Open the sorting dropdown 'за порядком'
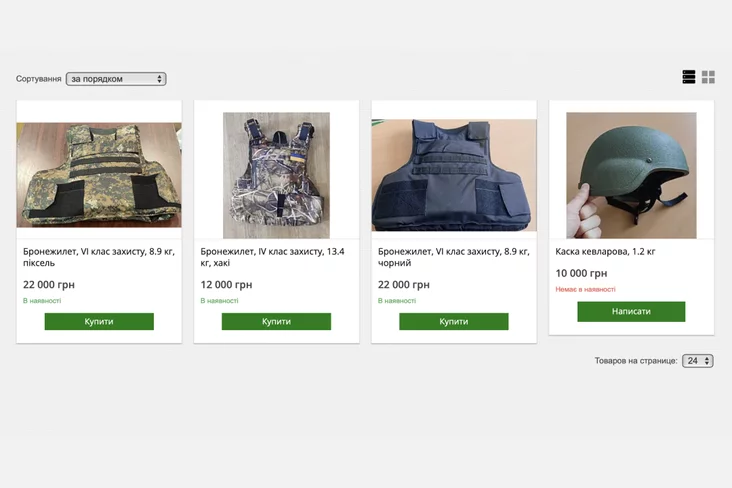 coord(116,79)
